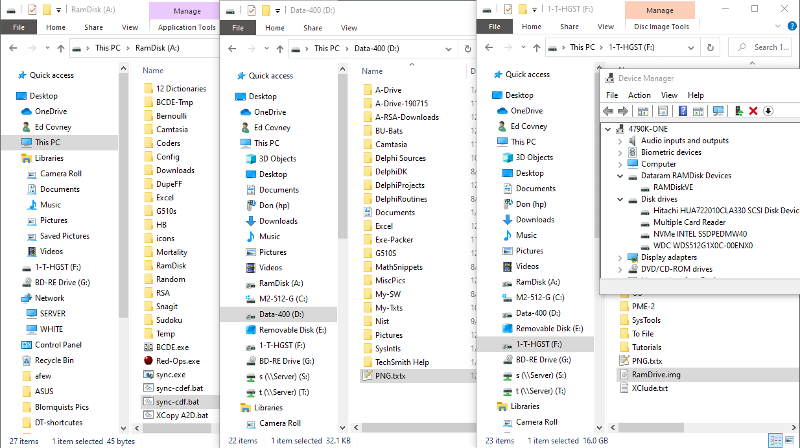Image resolution: width=800 pixels, height=448 pixels.
Task: Toggle Device Manager's show/hide console tree icon
Action: point(643,111)
